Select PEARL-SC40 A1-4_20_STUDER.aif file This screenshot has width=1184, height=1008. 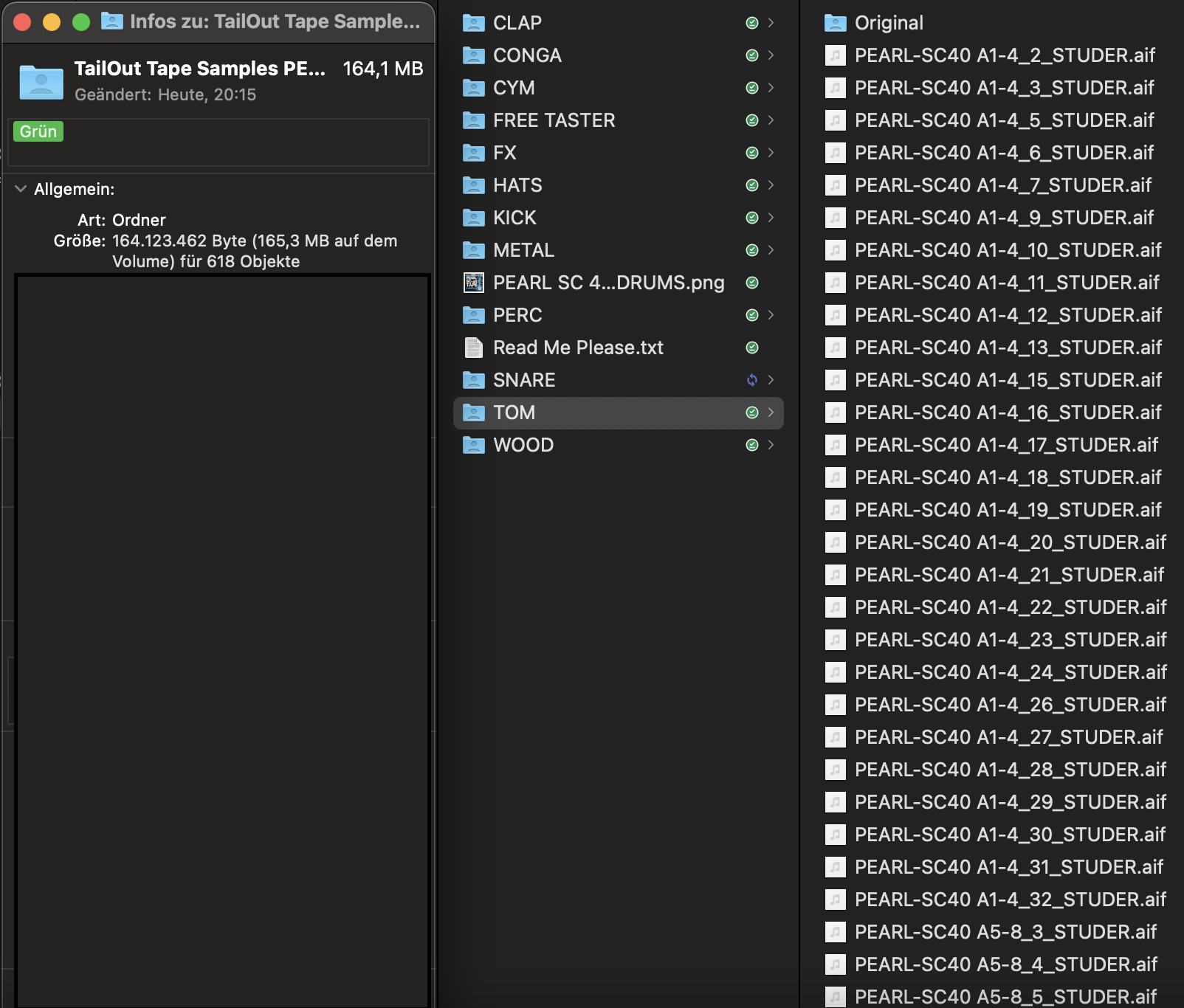point(1009,542)
